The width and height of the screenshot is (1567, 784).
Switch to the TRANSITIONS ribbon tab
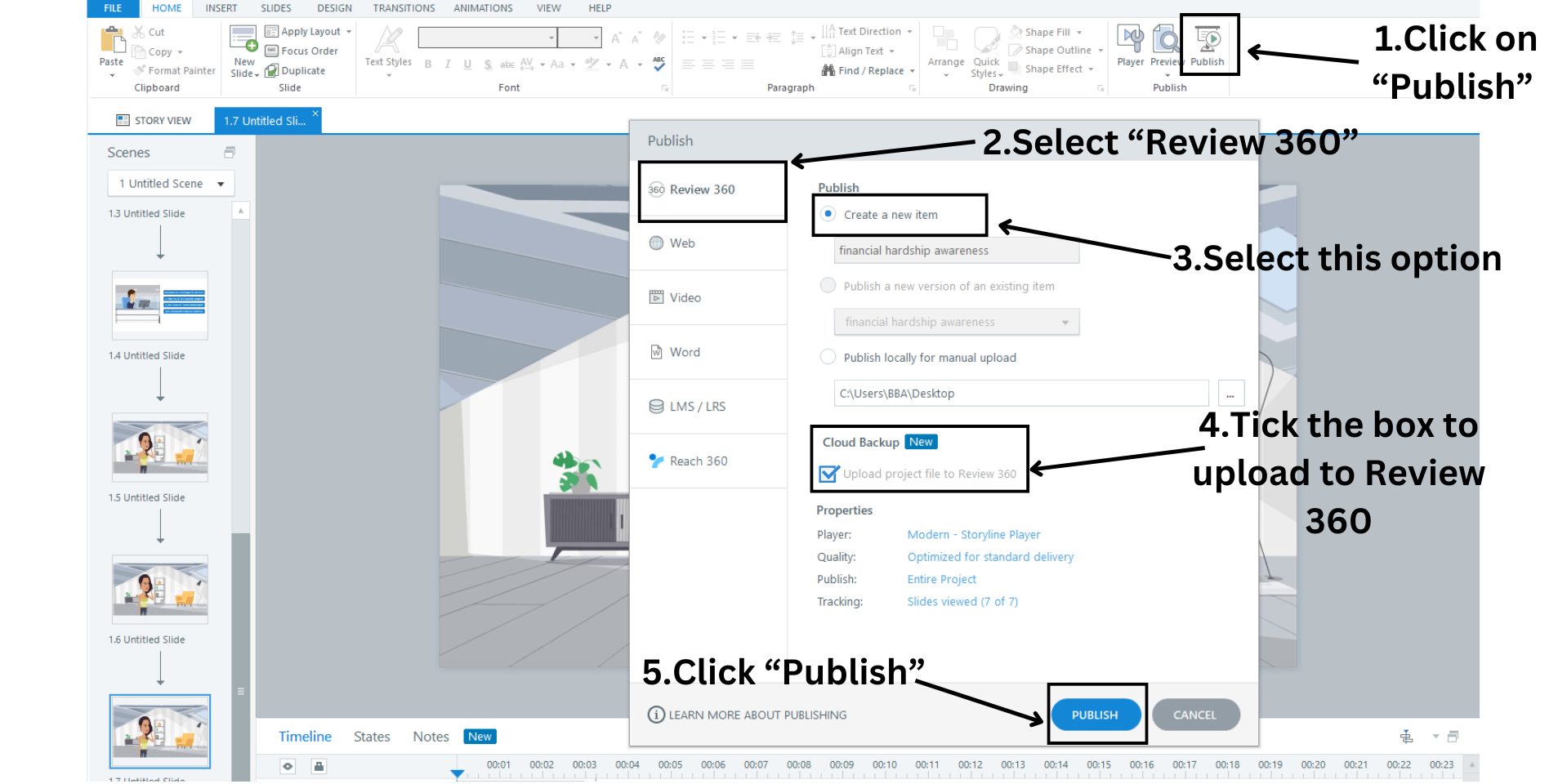(404, 8)
